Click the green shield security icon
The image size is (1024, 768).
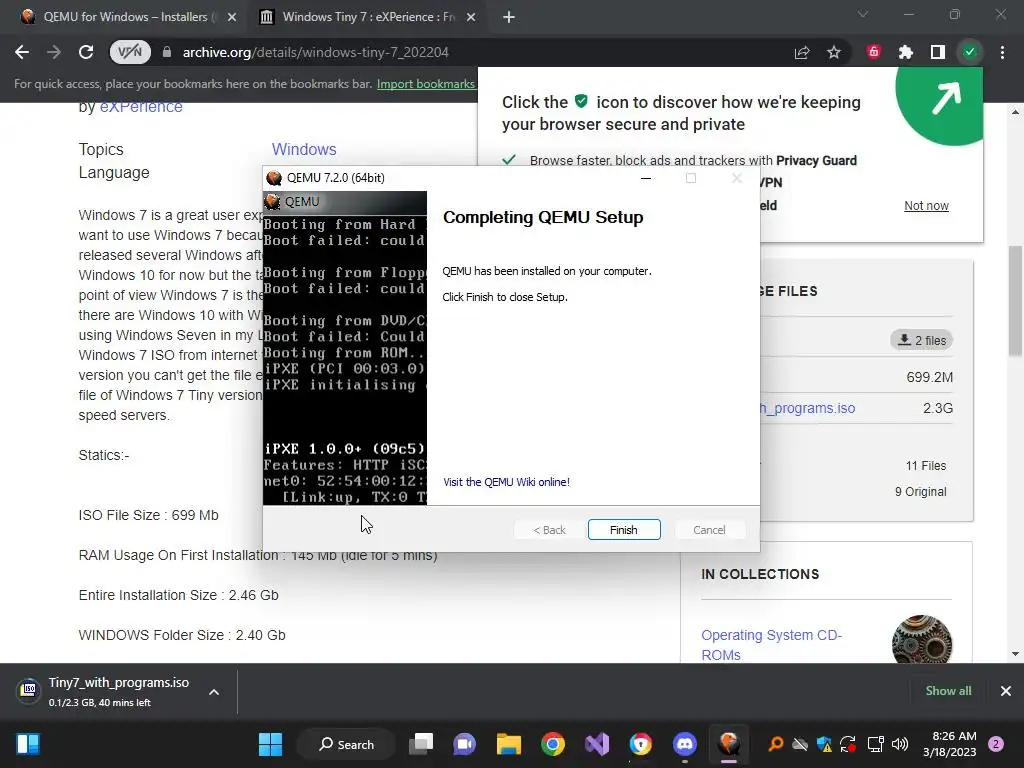pos(970,52)
